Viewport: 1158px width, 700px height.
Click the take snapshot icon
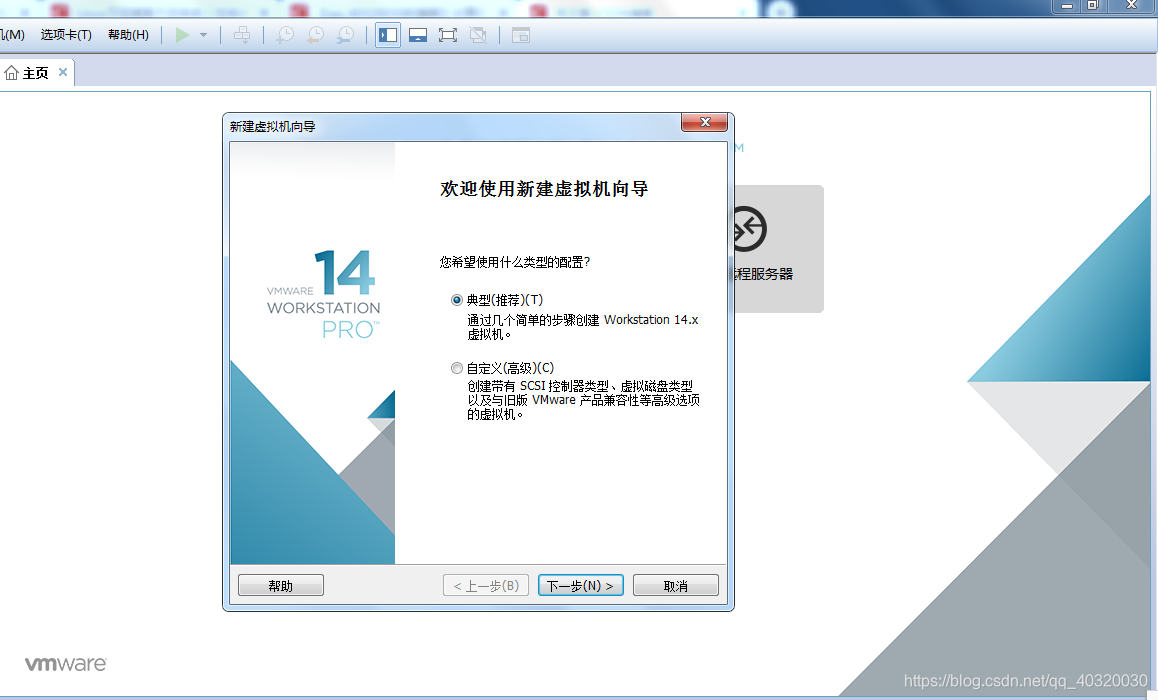coord(284,35)
